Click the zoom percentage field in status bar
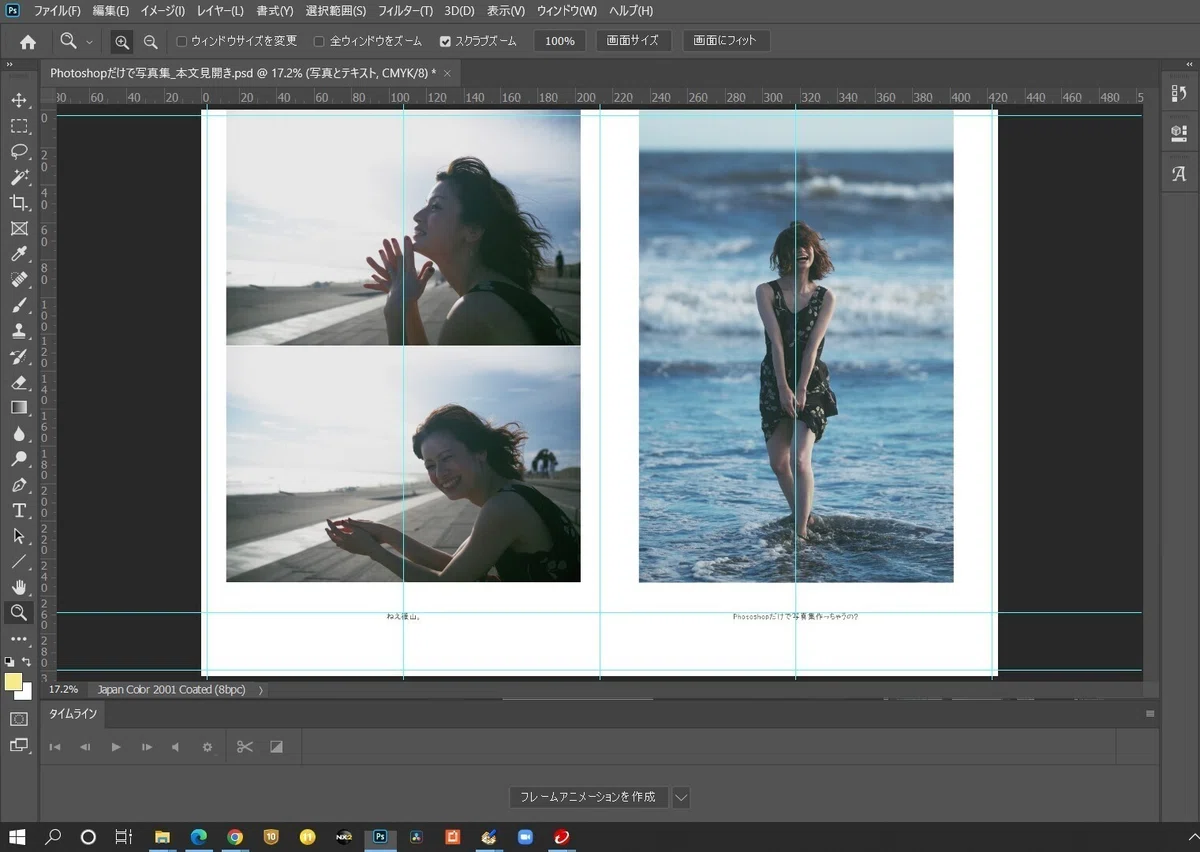1200x852 pixels. pyautogui.click(x=64, y=690)
